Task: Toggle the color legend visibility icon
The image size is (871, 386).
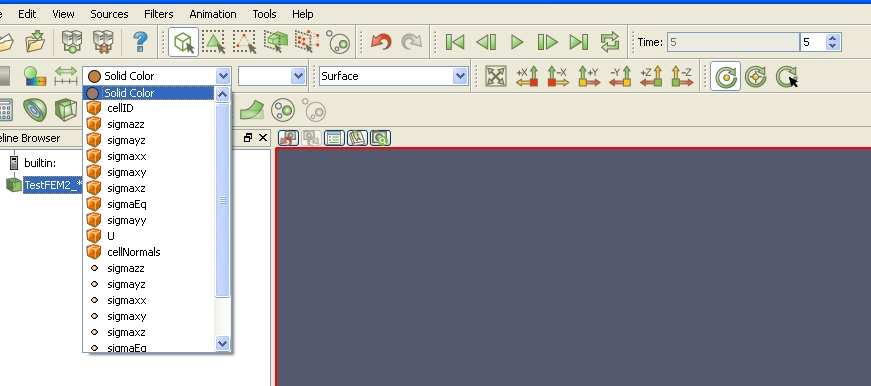Action: coord(34,76)
